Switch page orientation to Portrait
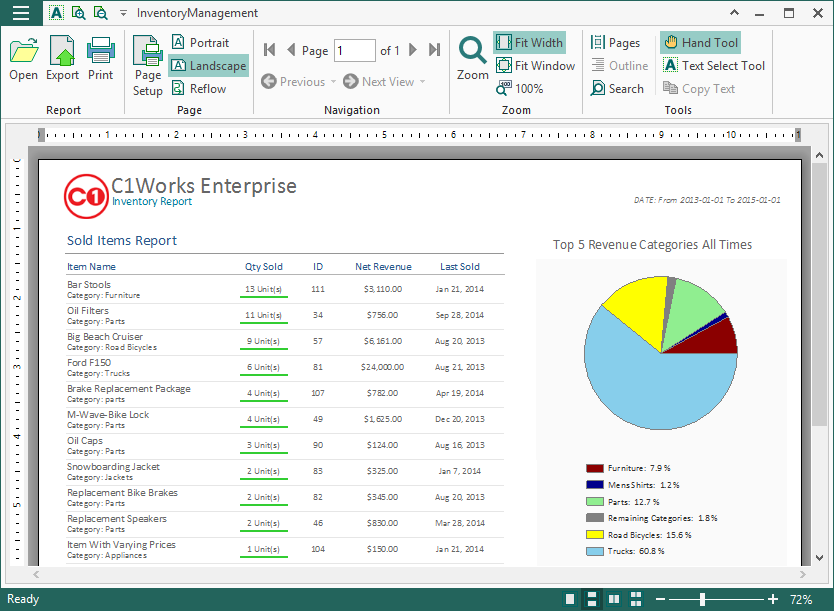834x611 pixels. click(201, 43)
